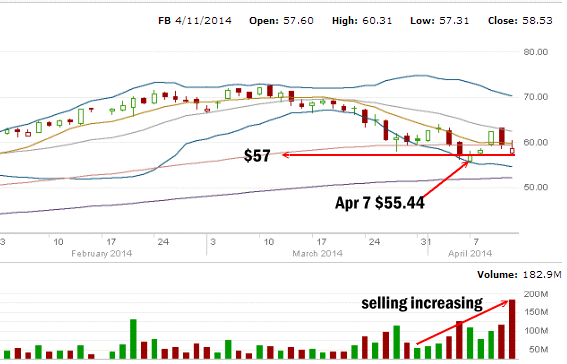Click the Volume: 182.9M readout
This screenshot has width=567, height=364.
pyautogui.click(x=519, y=275)
